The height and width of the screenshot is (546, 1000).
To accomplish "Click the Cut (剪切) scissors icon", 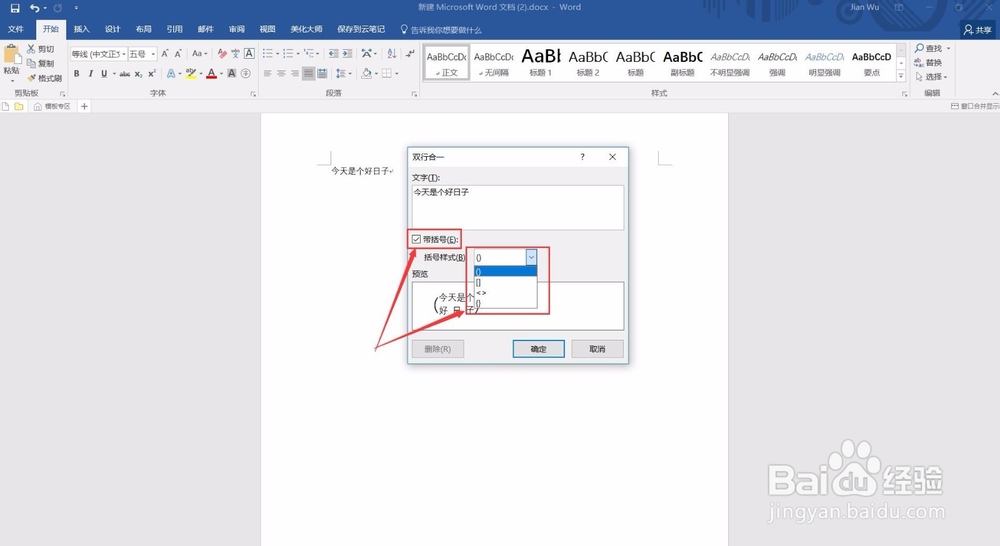I will [31, 48].
